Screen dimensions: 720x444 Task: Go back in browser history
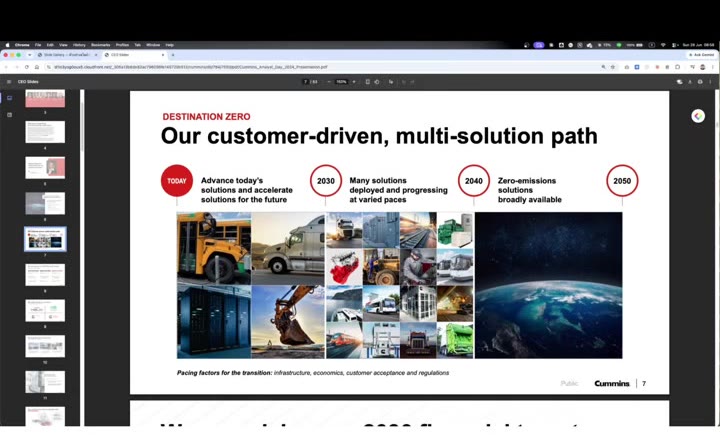(6, 67)
